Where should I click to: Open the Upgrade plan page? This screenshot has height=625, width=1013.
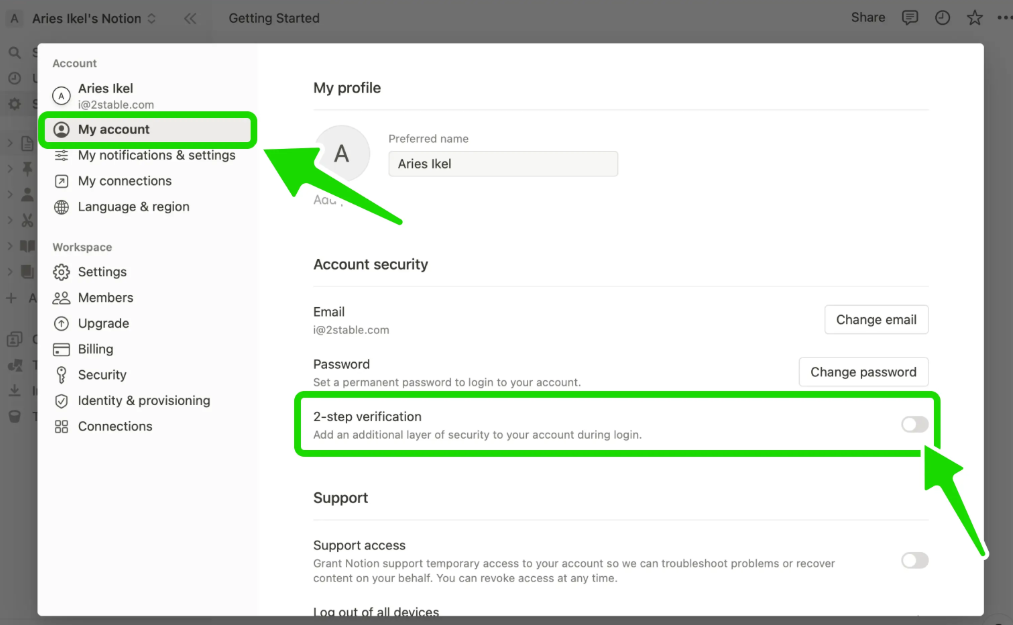click(x=148, y=324)
